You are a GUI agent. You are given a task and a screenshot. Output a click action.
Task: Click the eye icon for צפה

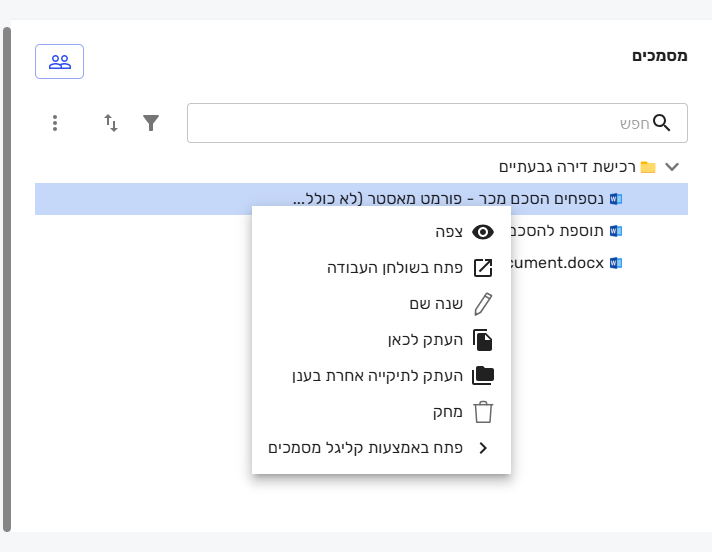tap(483, 232)
